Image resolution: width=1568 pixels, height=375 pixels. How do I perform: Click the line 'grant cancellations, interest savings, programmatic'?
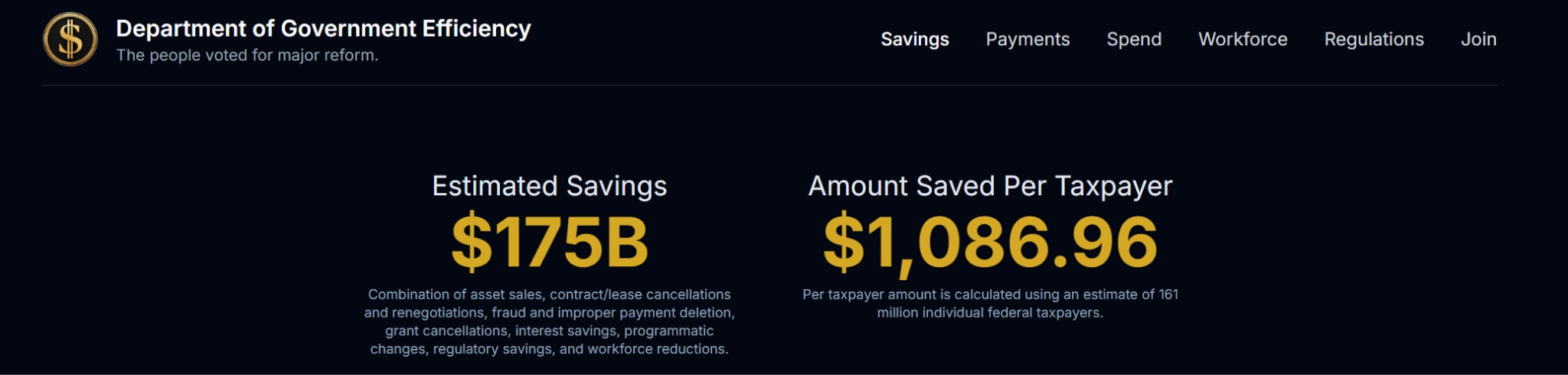coord(549,331)
